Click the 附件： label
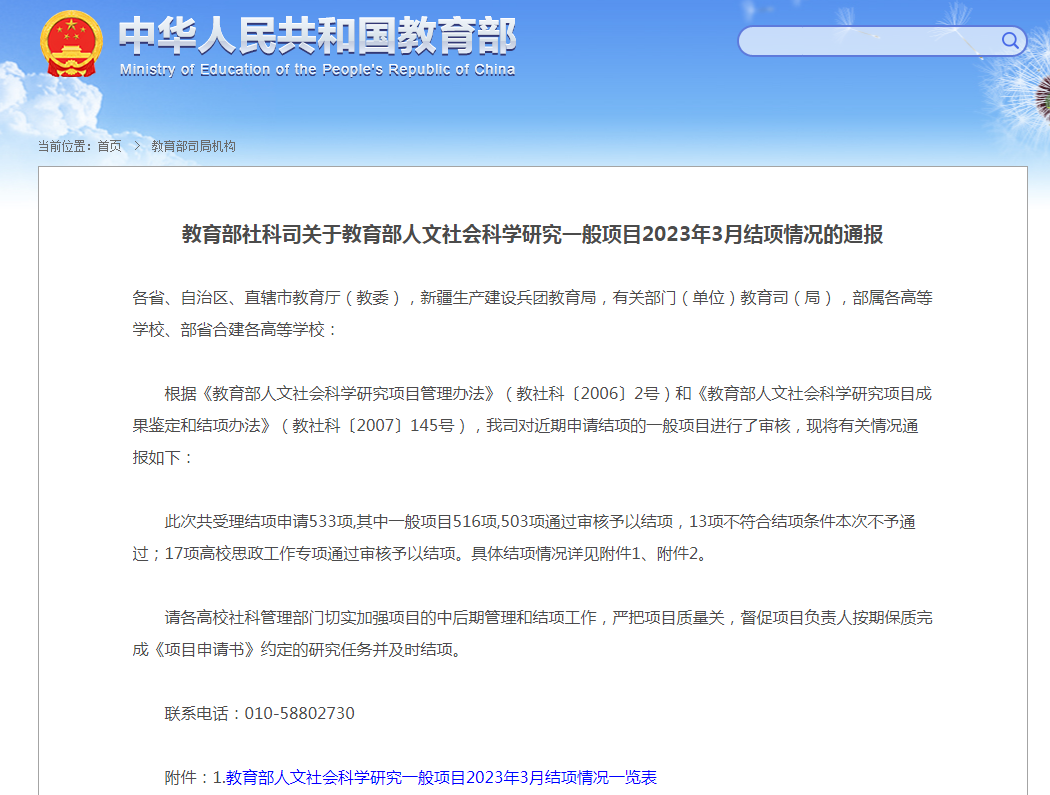The width and height of the screenshot is (1050, 795). pos(188,777)
